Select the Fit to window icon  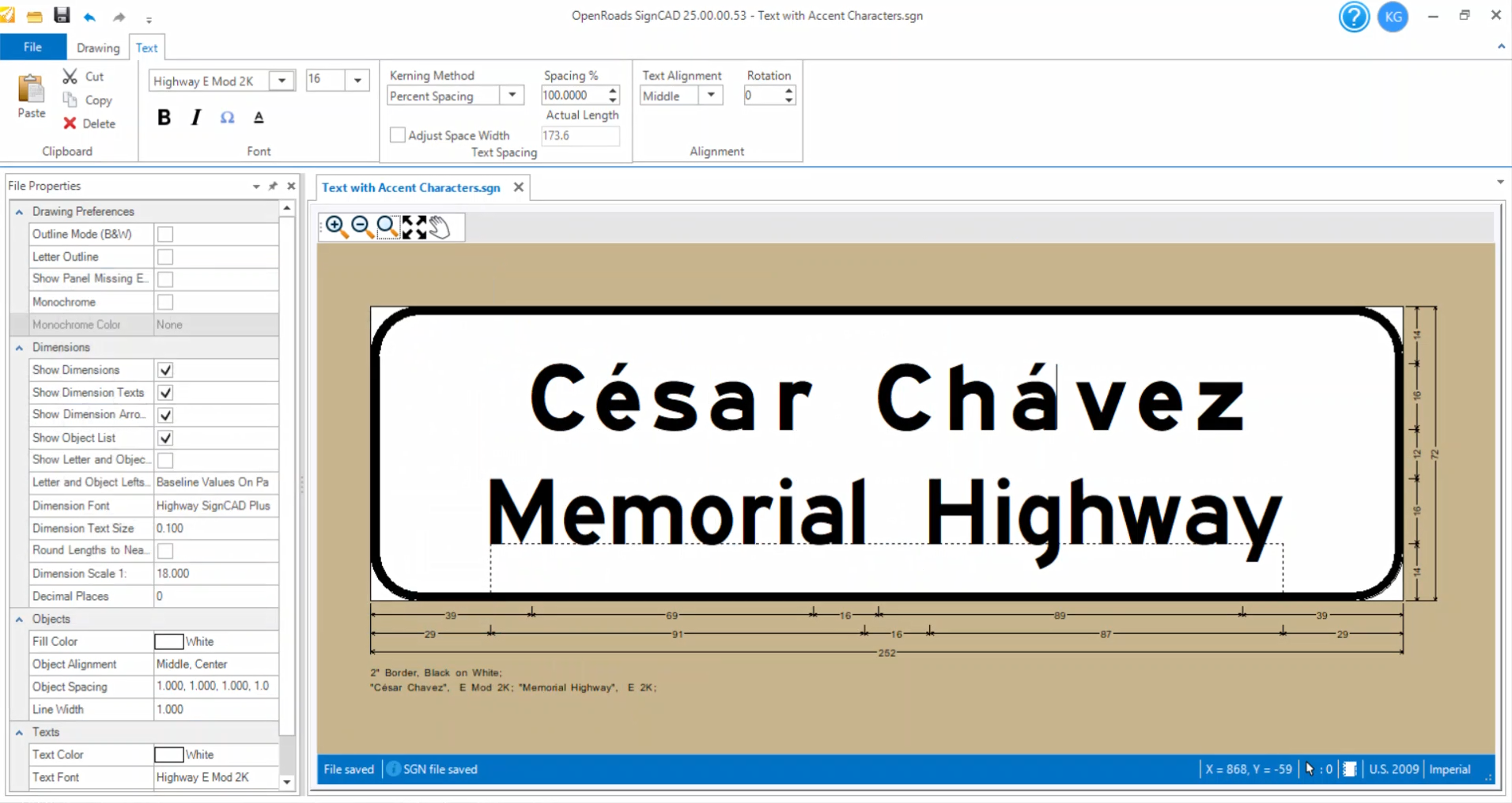[x=414, y=227]
